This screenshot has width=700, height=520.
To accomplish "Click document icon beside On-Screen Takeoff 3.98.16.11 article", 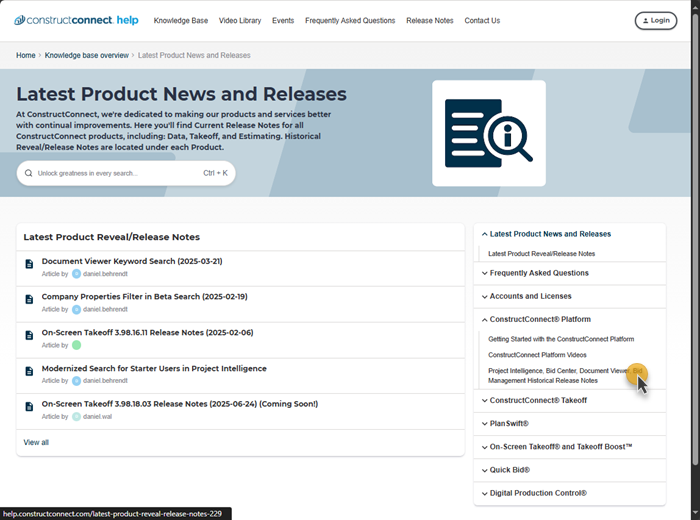I will (x=29, y=335).
